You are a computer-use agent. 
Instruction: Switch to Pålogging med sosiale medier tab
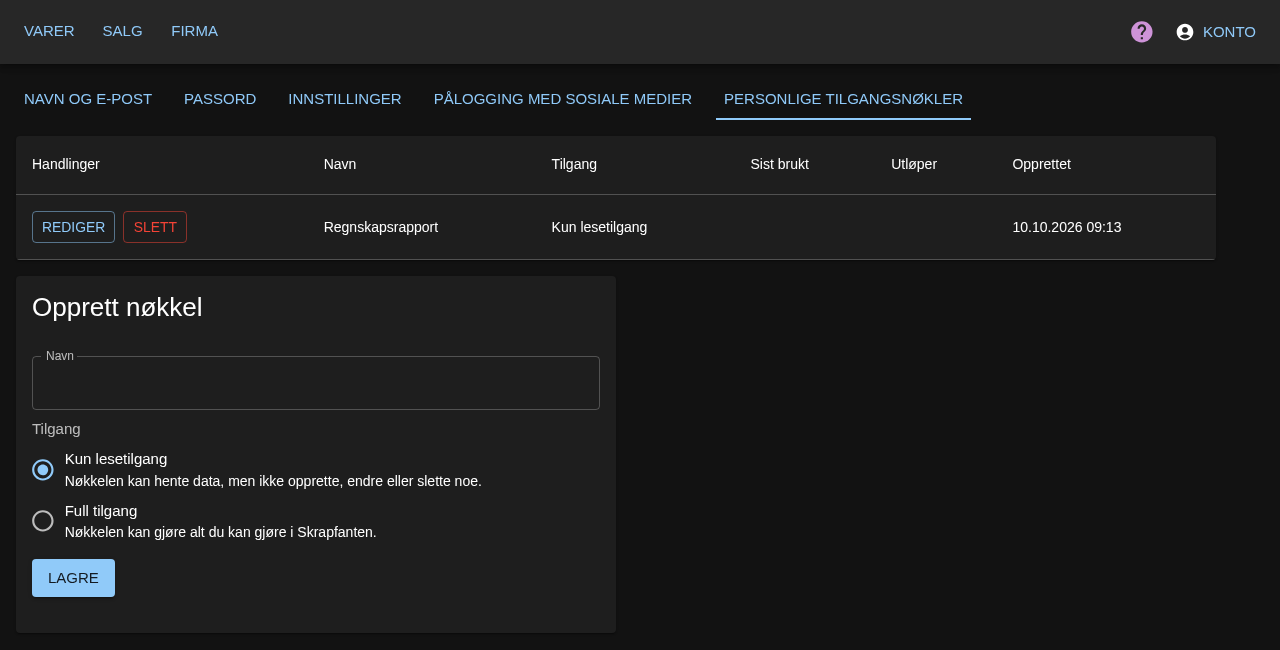(x=563, y=99)
